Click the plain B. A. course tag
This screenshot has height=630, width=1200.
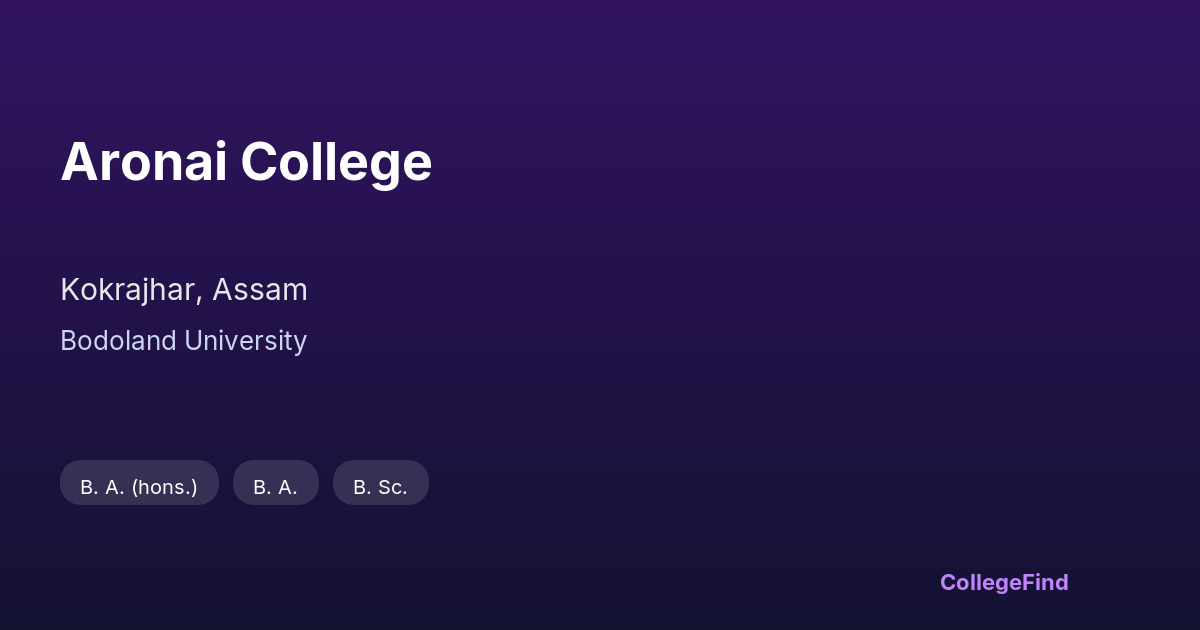click(275, 487)
